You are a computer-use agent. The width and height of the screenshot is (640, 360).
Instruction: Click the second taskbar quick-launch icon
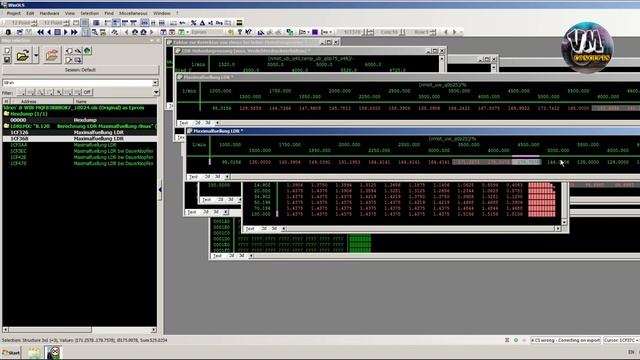click(x=34, y=352)
